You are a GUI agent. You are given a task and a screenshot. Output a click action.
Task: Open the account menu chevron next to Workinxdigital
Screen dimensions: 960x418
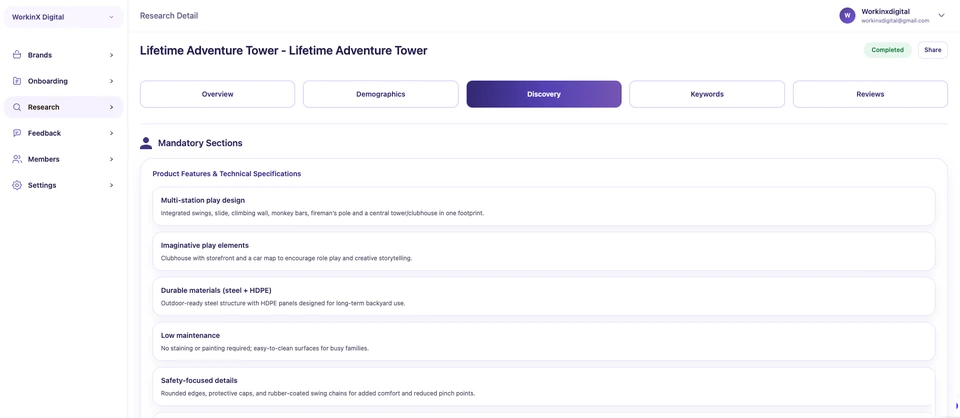click(x=942, y=16)
